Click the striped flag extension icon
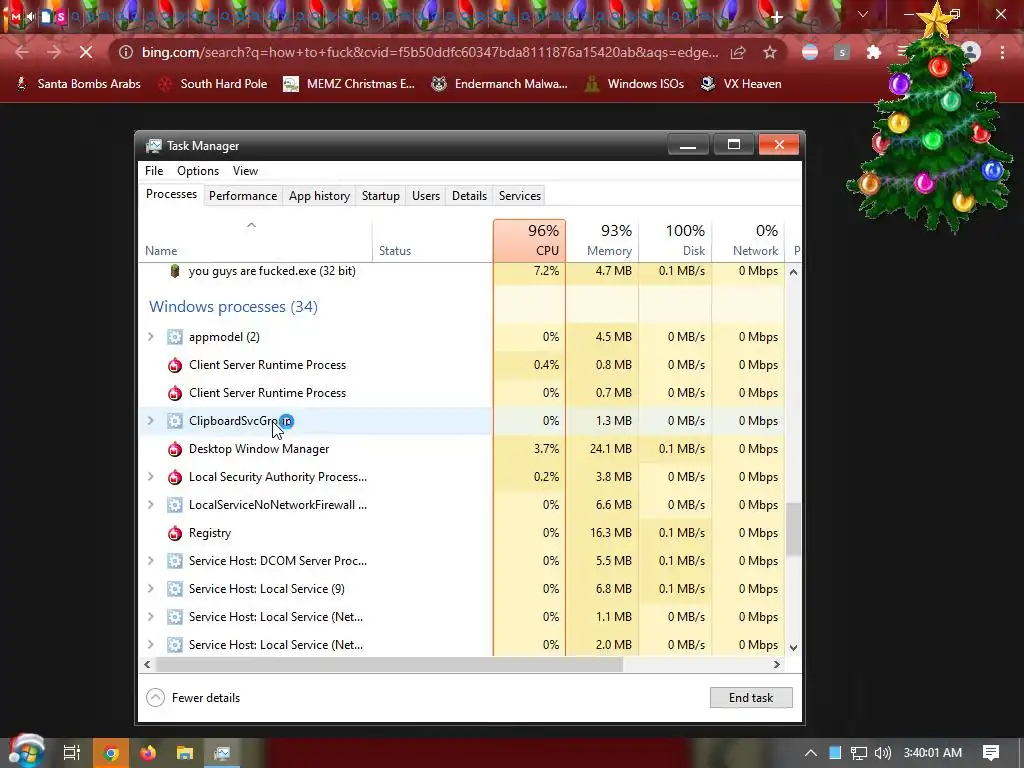Viewport: 1024px width, 768px height. [810, 52]
